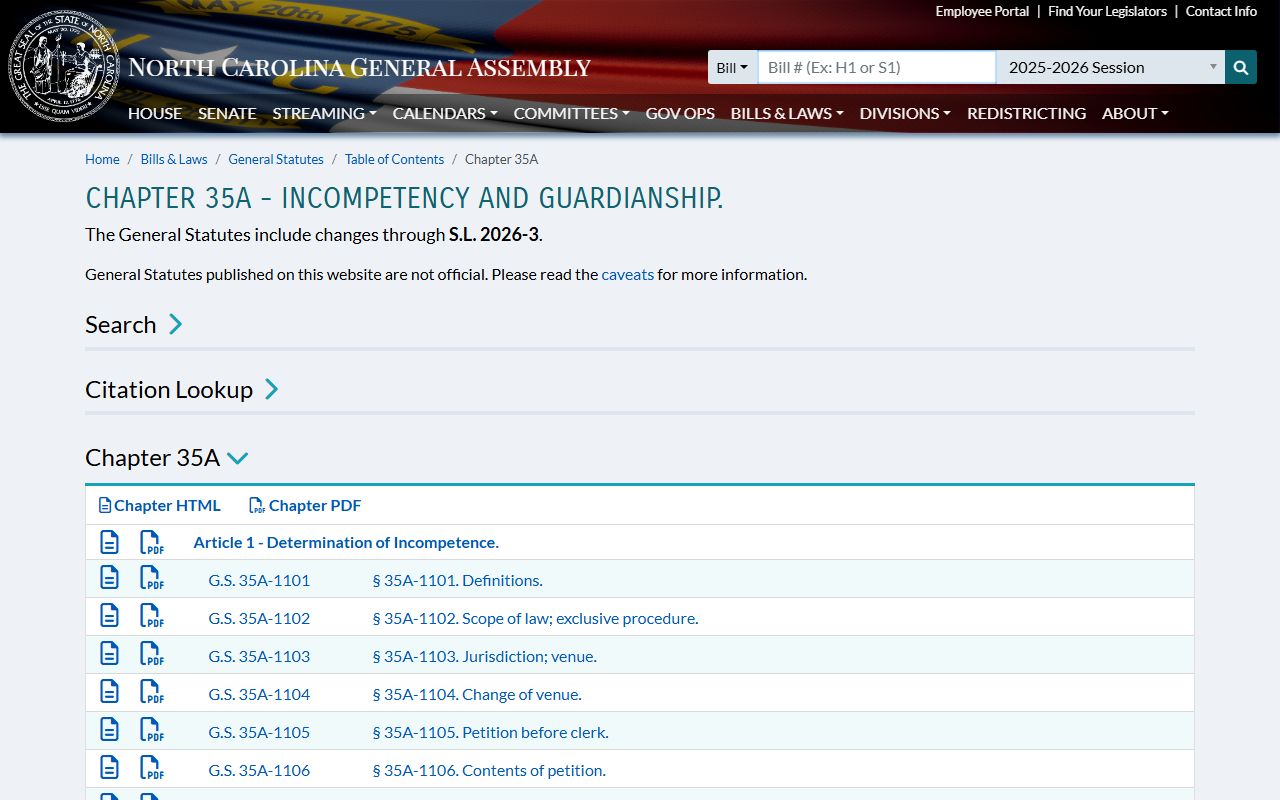1280x800 pixels.
Task: Click North Carolina General Assembly title
Action: point(360,68)
